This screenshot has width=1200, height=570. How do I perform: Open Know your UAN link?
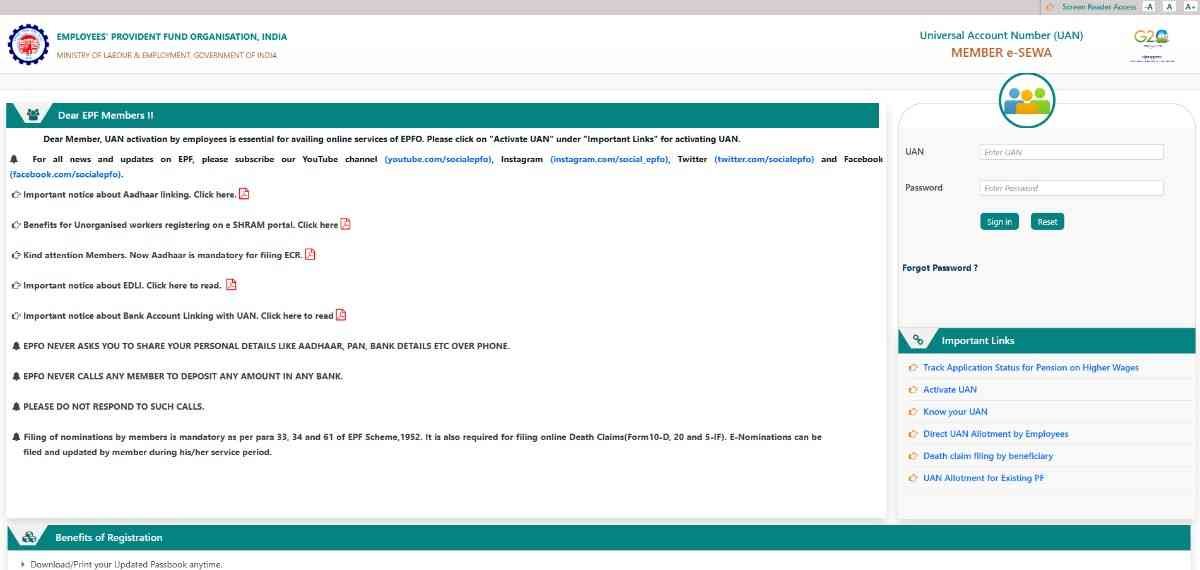pyautogui.click(x=954, y=412)
